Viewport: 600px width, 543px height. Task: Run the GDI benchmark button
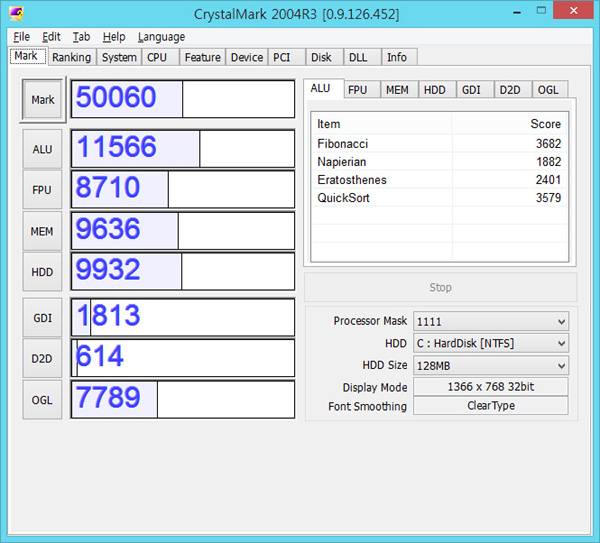coord(42,318)
